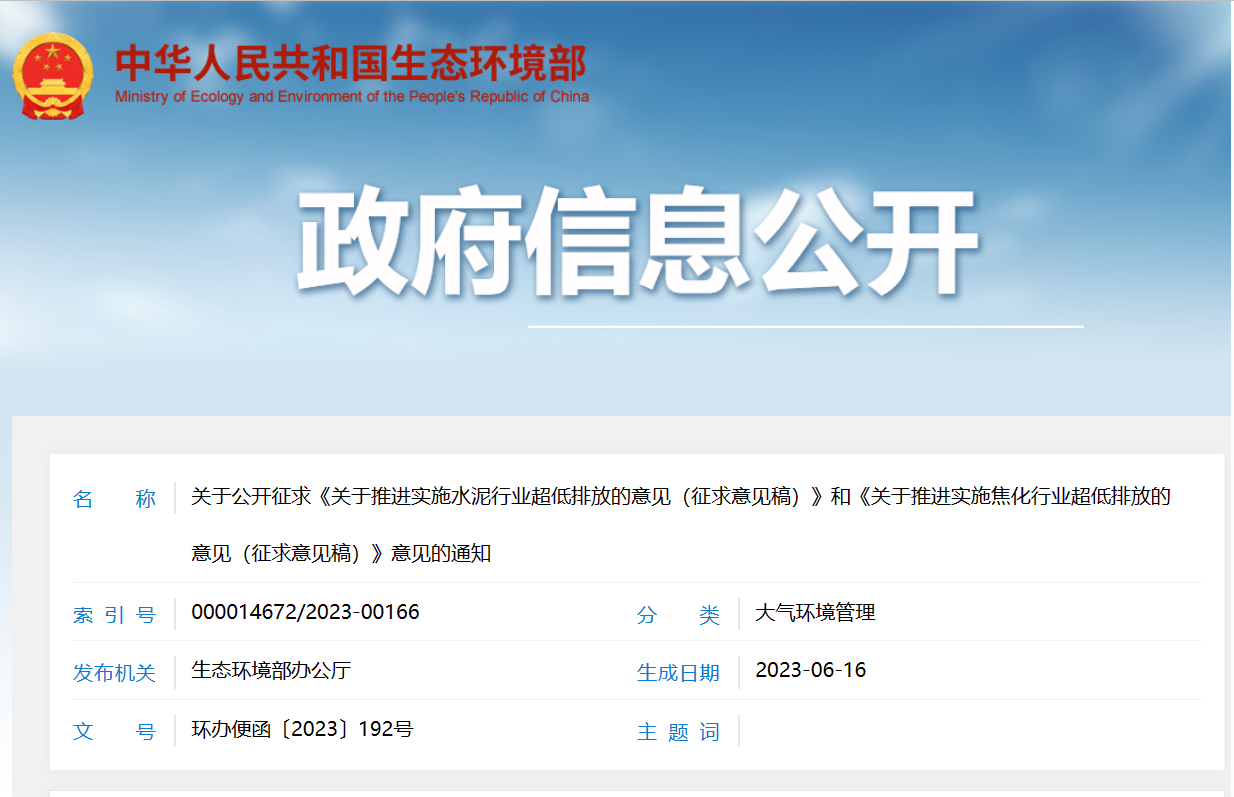Select the 主题词 label
1234x797 pixels.
[678, 731]
